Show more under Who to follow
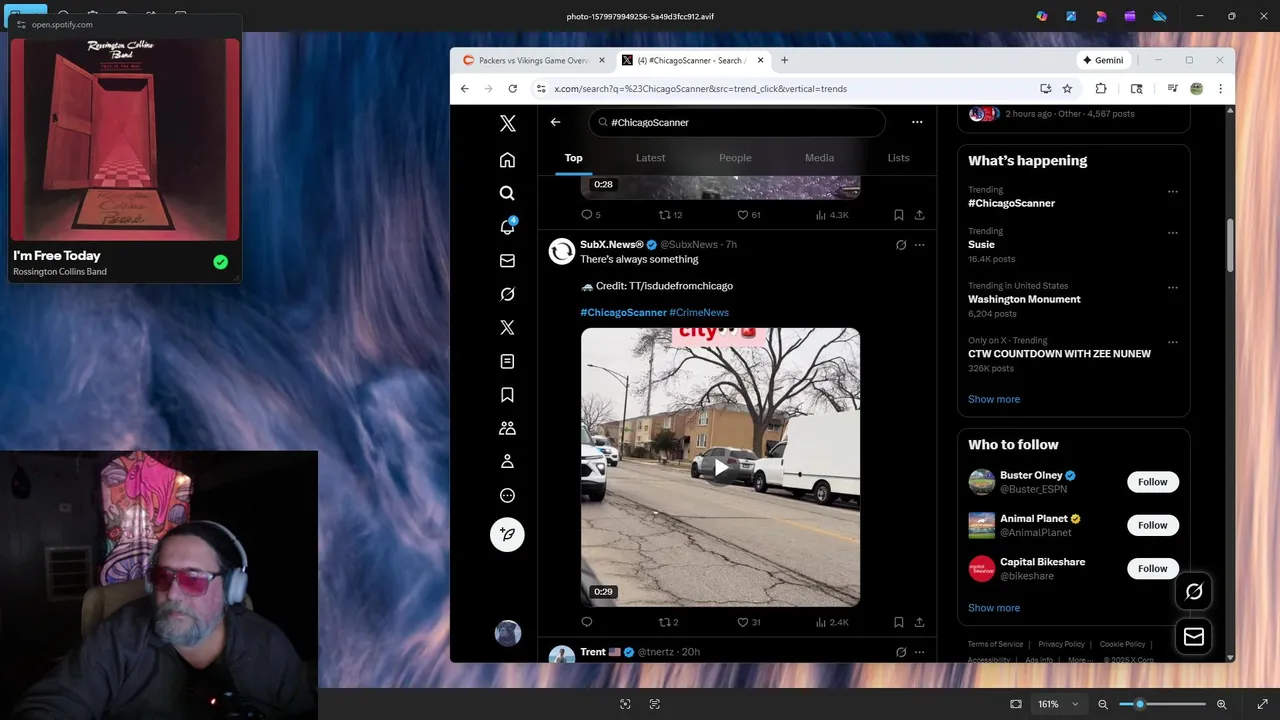 pyautogui.click(x=994, y=608)
